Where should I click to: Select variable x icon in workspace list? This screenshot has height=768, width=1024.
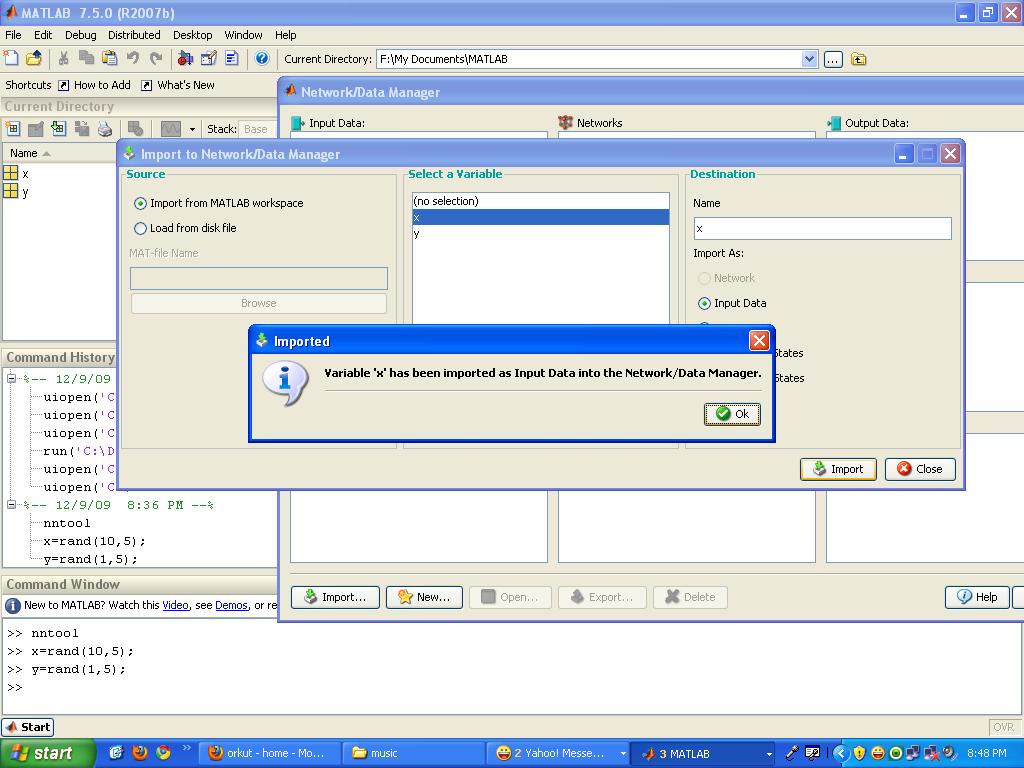10,173
